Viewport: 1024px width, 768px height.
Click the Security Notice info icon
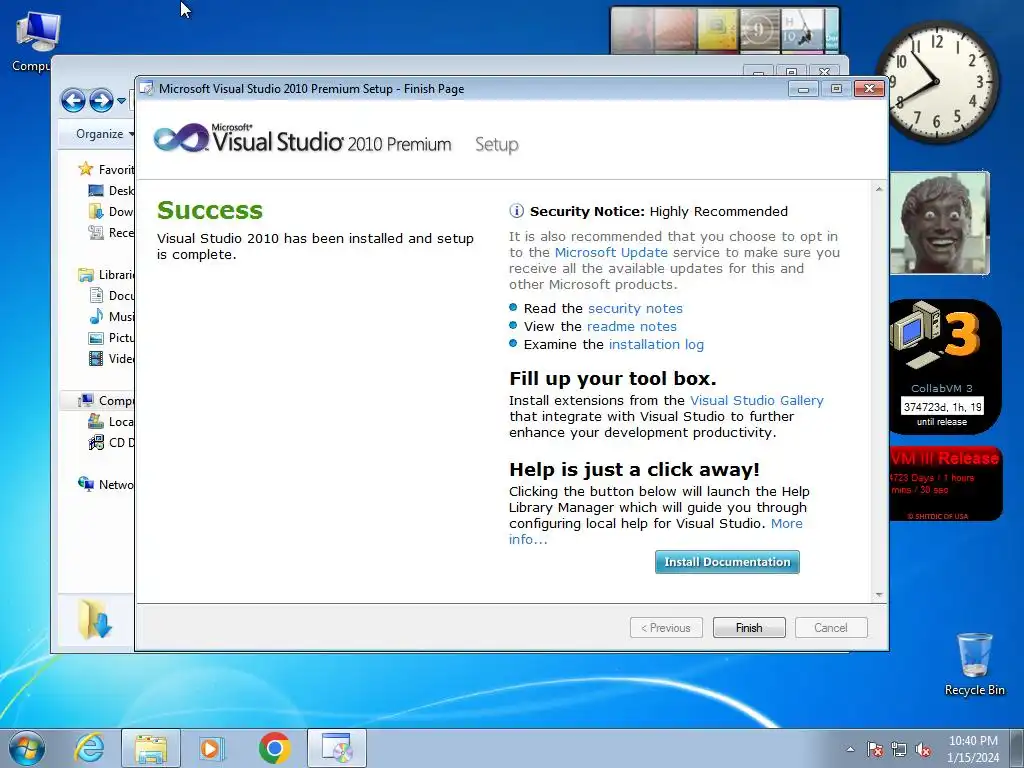click(516, 211)
